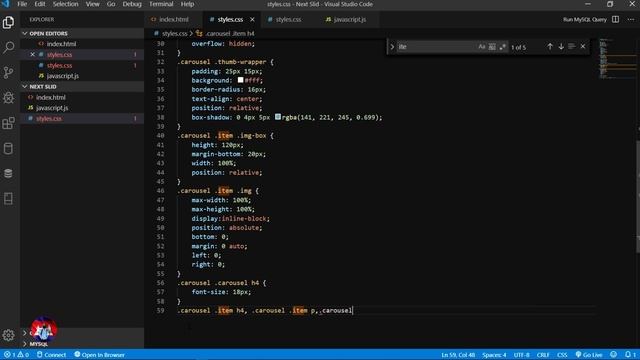Click the rgba box-shadow color swatch
Screen dimensions: 640x360
[x=278, y=117]
